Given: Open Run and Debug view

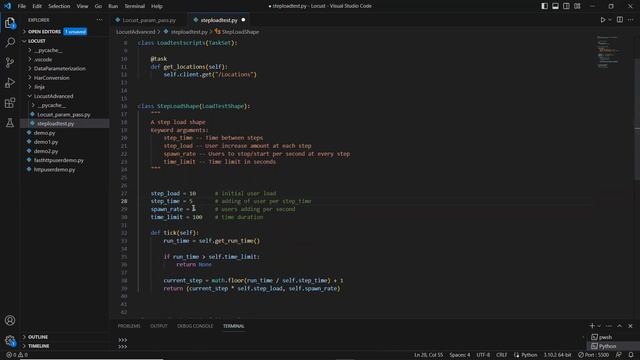Looking at the screenshot, I should click(10, 82).
